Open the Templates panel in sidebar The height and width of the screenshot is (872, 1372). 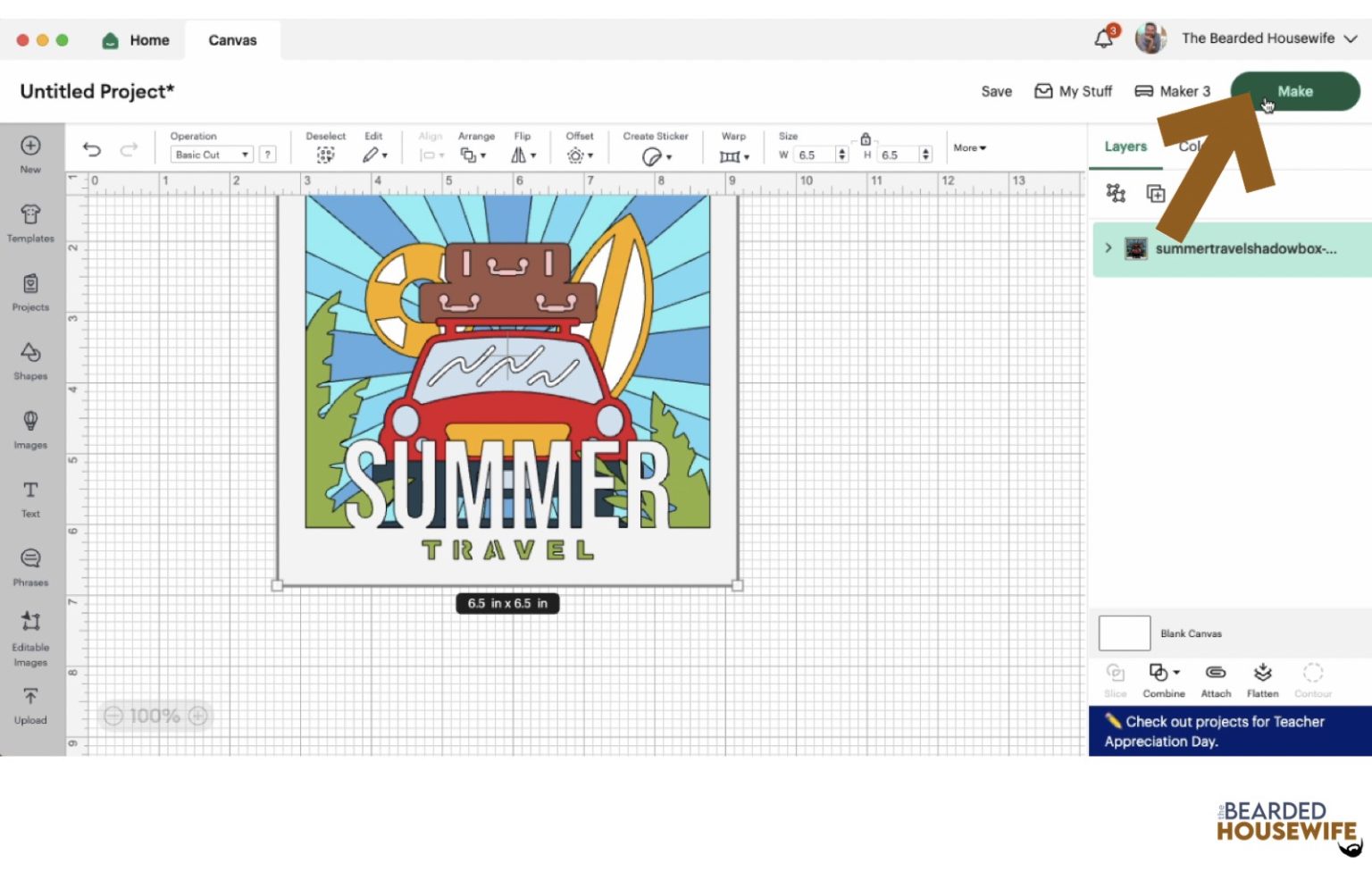pos(30,222)
